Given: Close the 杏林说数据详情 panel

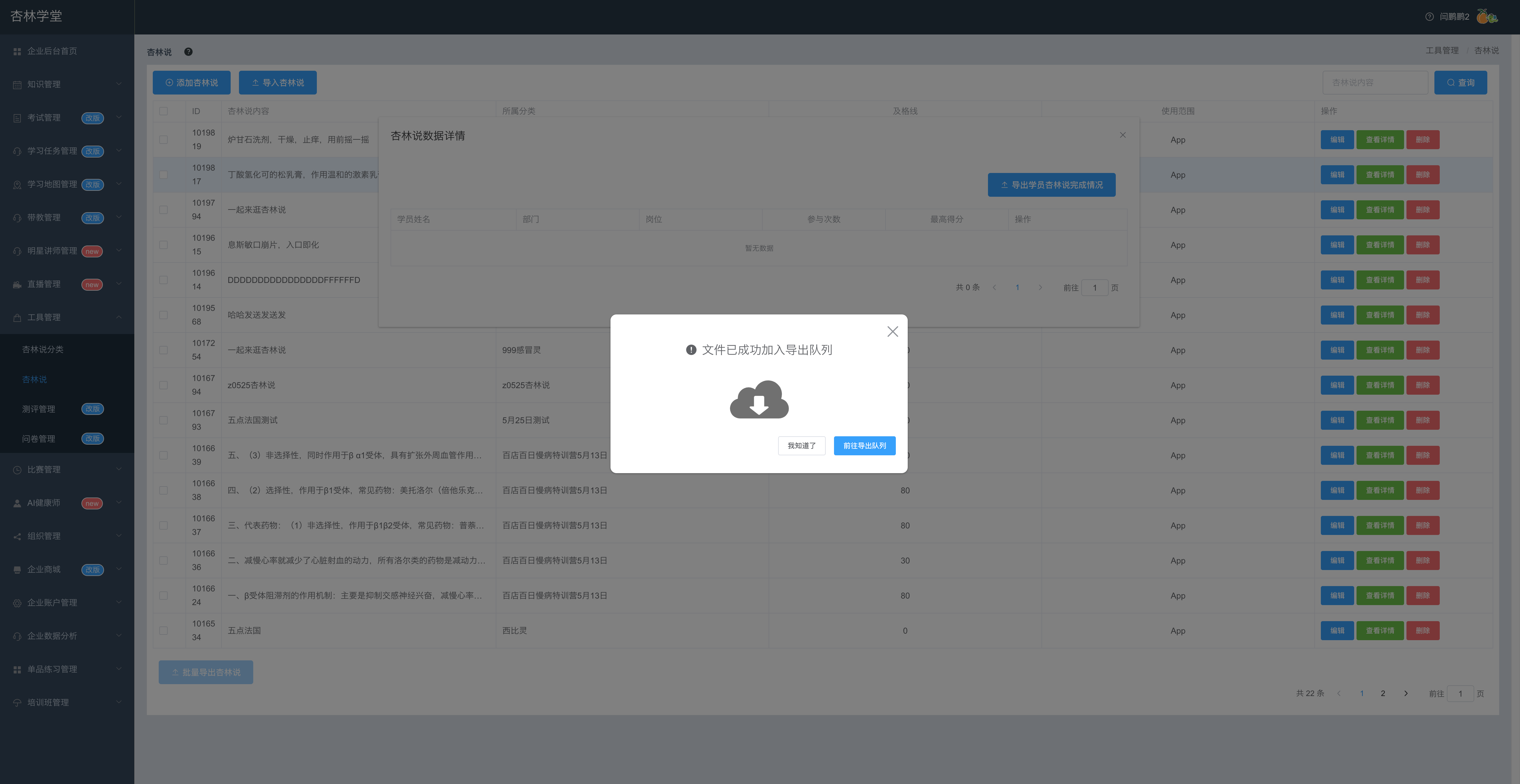Looking at the screenshot, I should pyautogui.click(x=1122, y=135).
